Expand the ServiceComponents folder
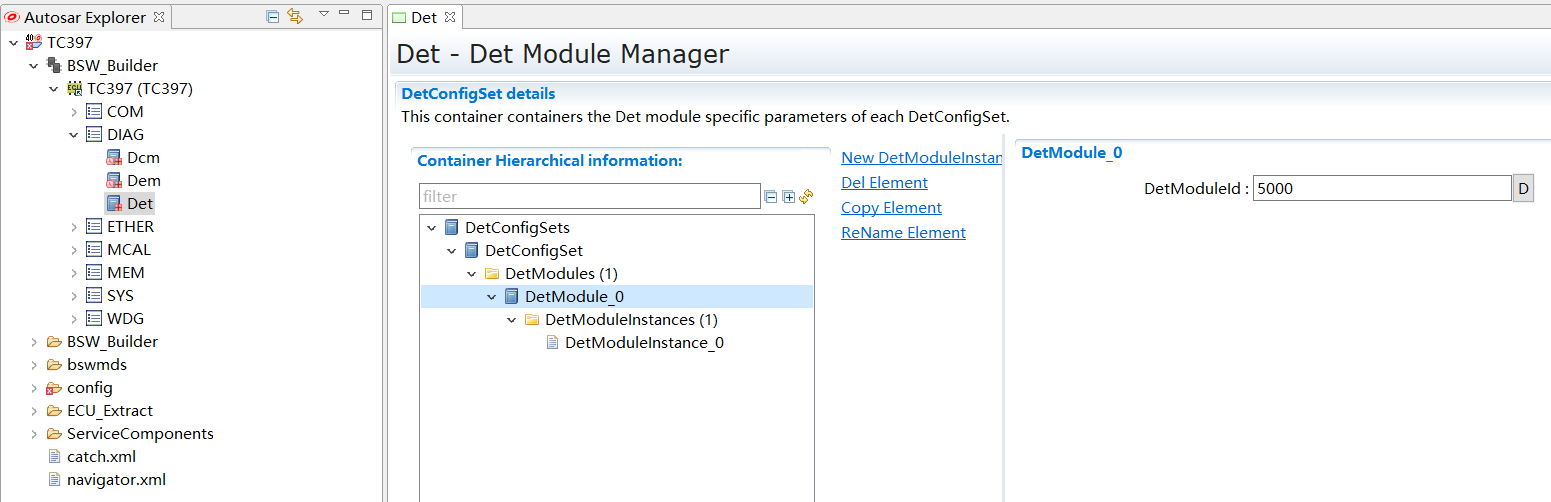 pos(34,434)
